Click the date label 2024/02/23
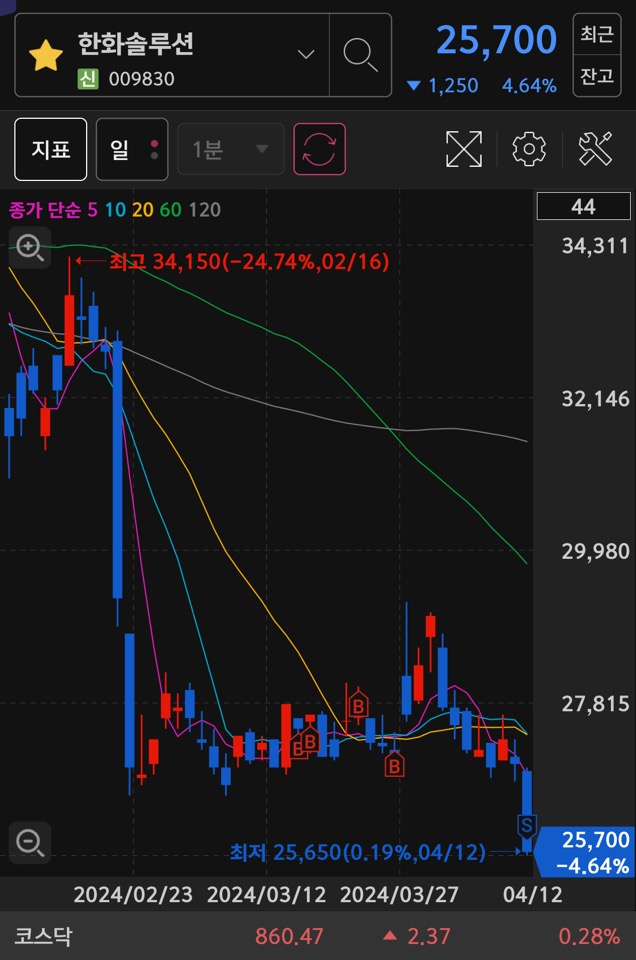 tap(133, 894)
